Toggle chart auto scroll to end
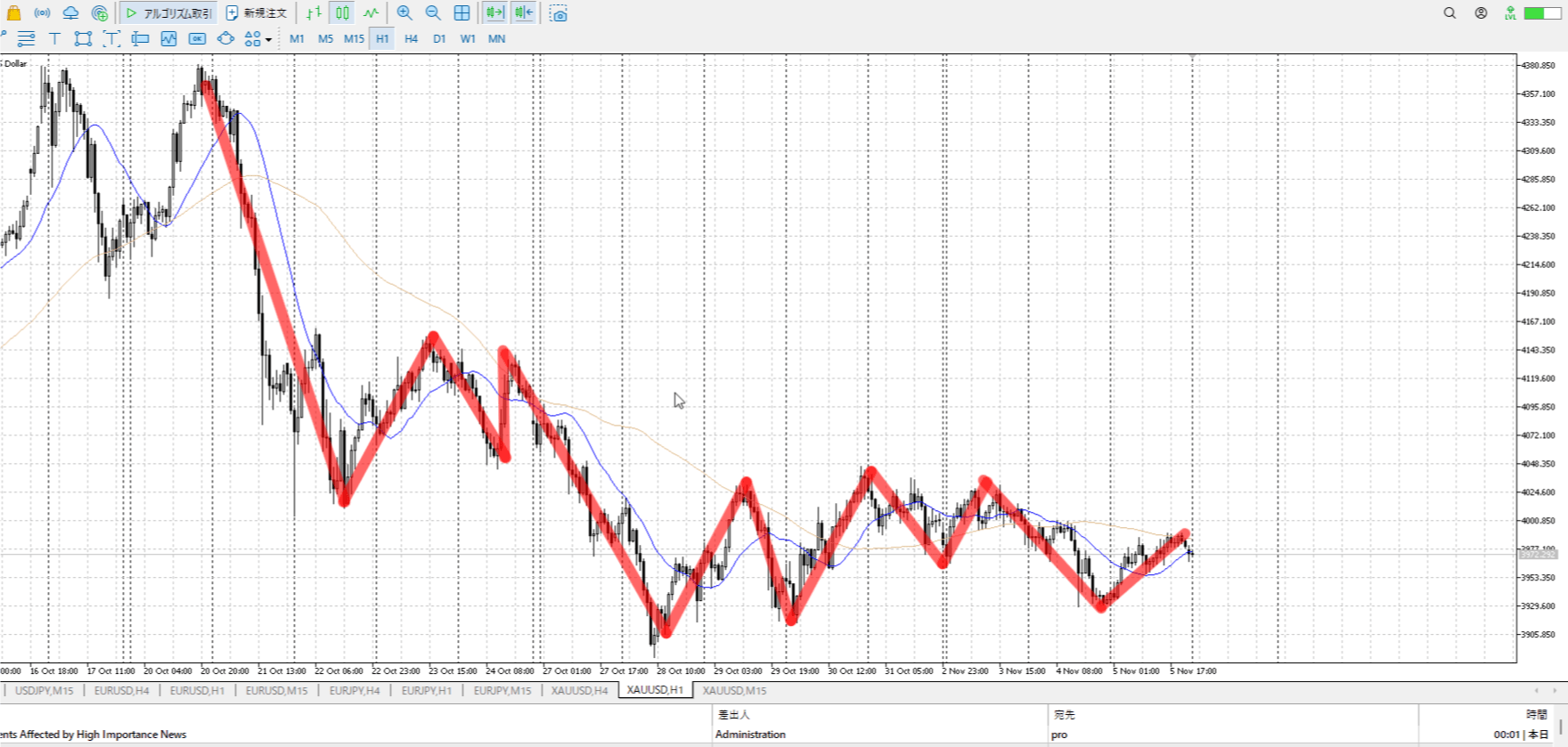This screenshot has width=1568, height=747. coord(494,13)
